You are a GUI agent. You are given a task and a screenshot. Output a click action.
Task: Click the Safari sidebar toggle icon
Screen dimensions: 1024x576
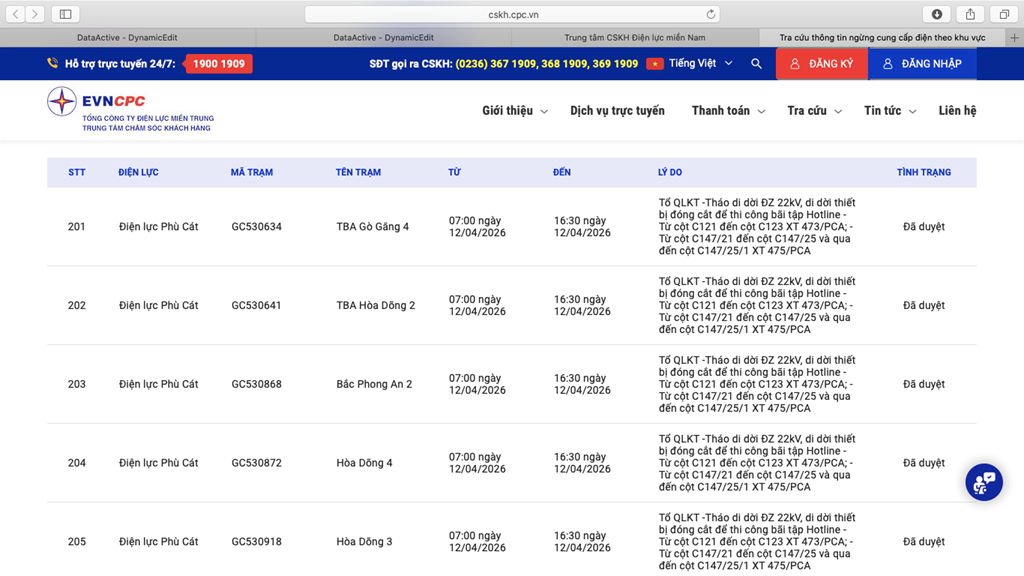[x=65, y=14]
